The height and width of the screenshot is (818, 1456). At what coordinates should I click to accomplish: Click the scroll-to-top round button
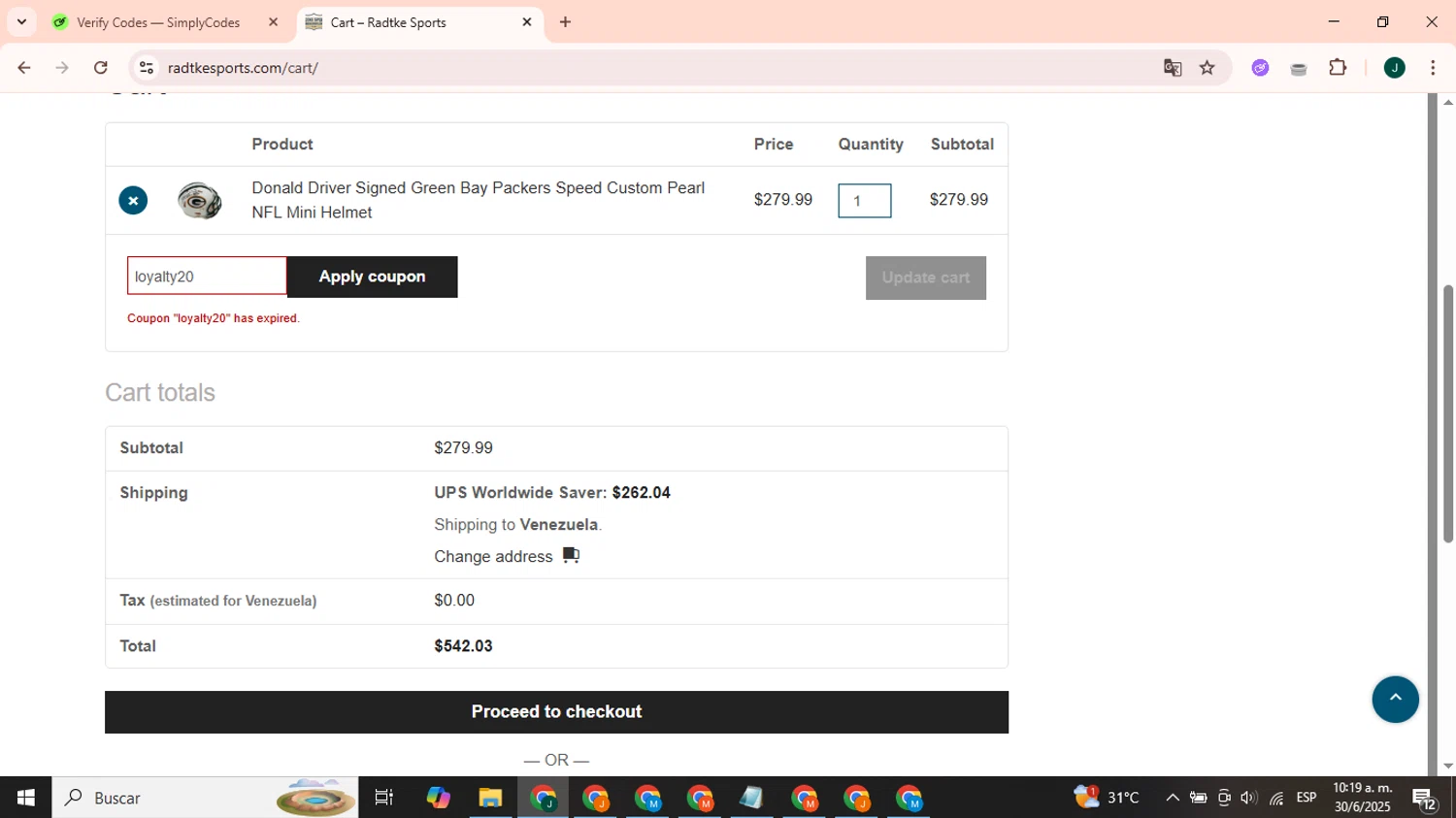[1395, 699]
